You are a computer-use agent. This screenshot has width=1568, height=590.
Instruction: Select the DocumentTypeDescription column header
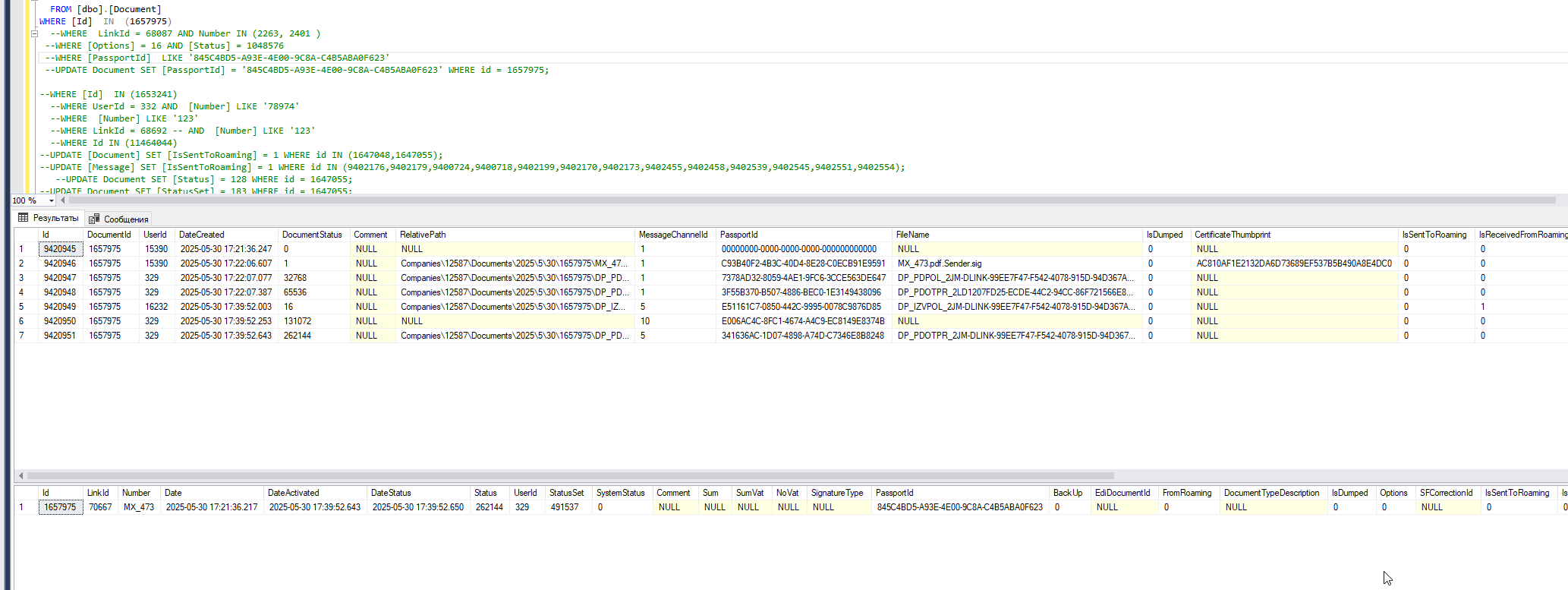pos(1271,493)
